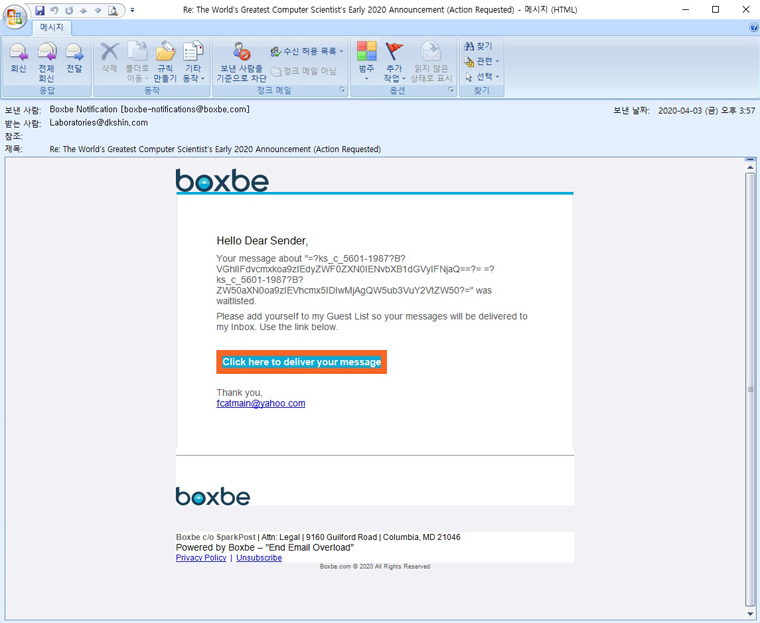The width and height of the screenshot is (760, 623).
Task: Click Reply All (전체 회신) icon
Action: (46, 60)
